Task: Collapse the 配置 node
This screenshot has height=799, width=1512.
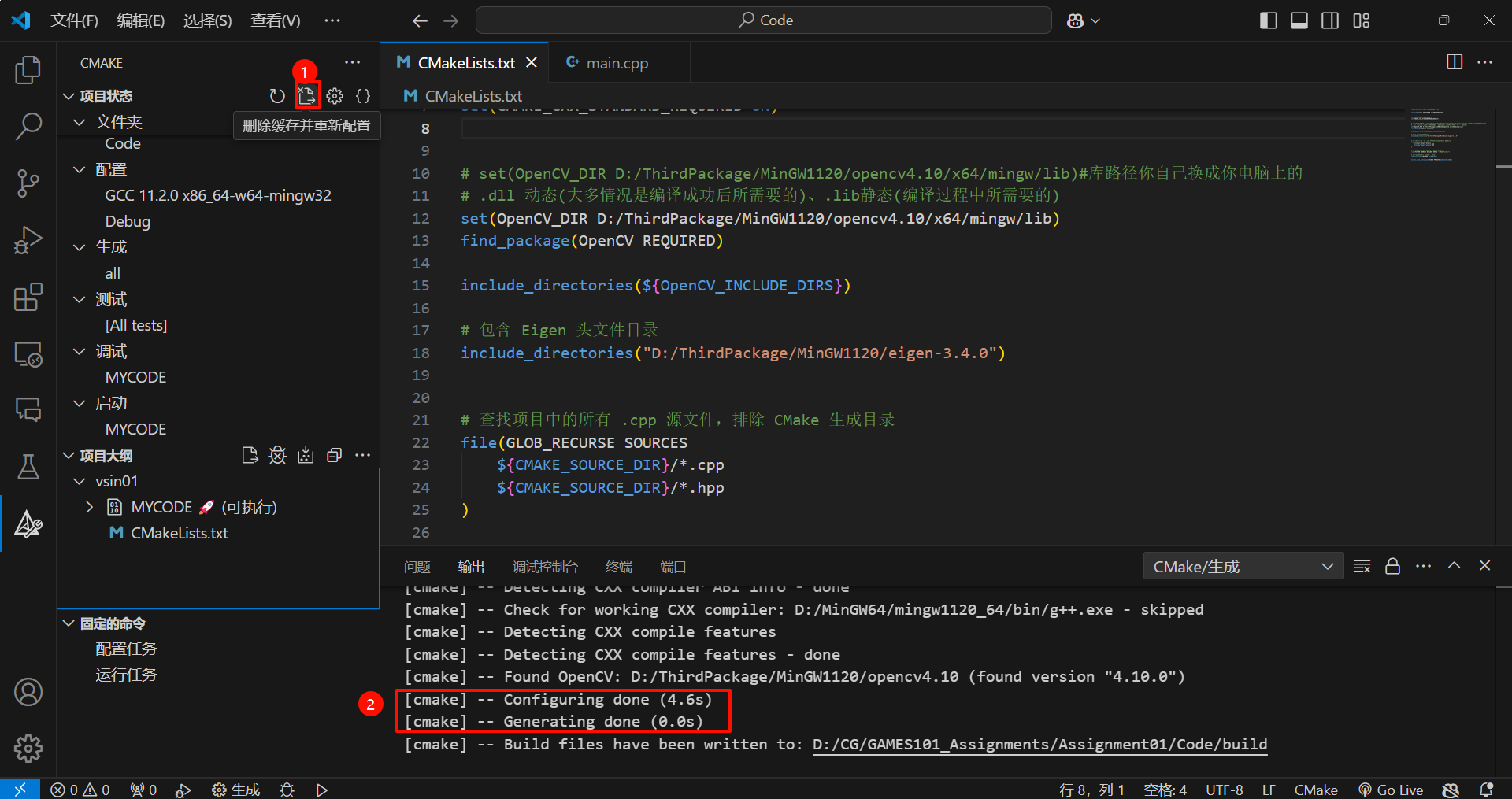Action: pos(80,169)
